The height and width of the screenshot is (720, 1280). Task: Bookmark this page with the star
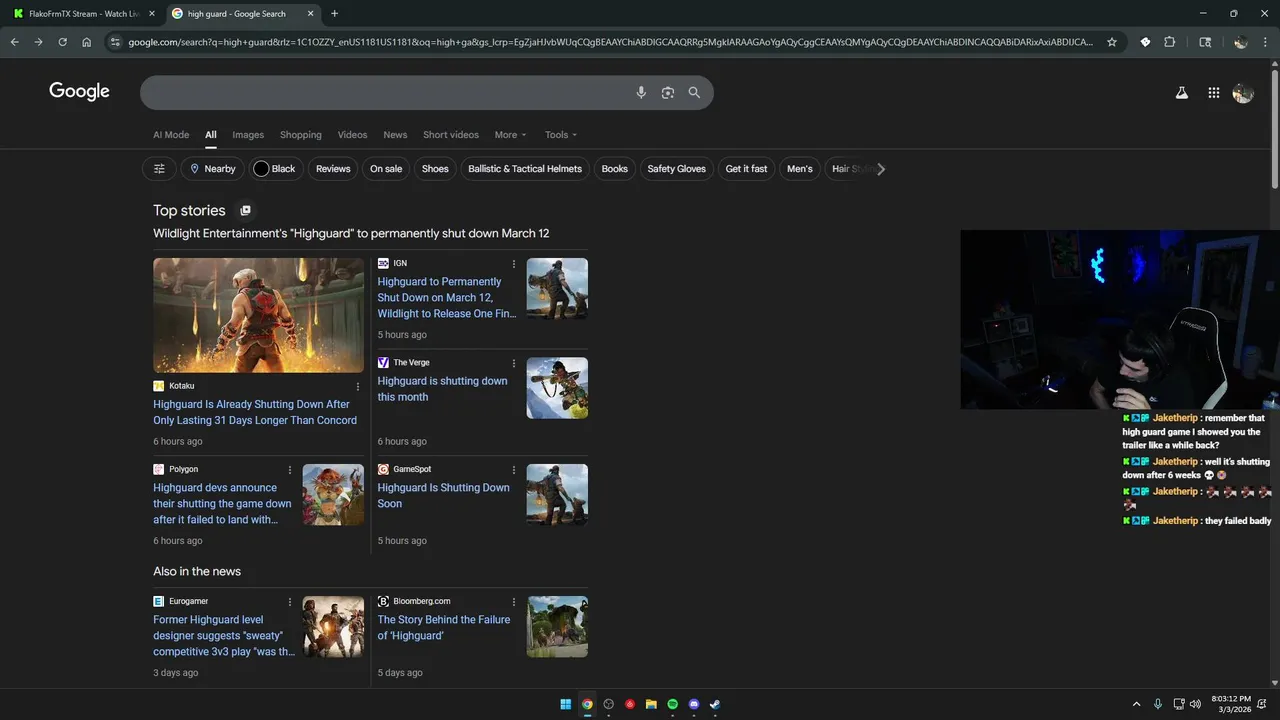click(1111, 42)
